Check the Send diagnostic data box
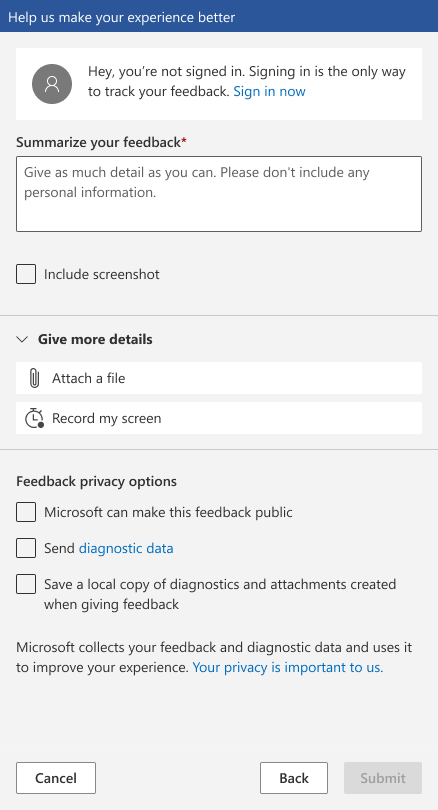438x810 pixels. tap(26, 548)
